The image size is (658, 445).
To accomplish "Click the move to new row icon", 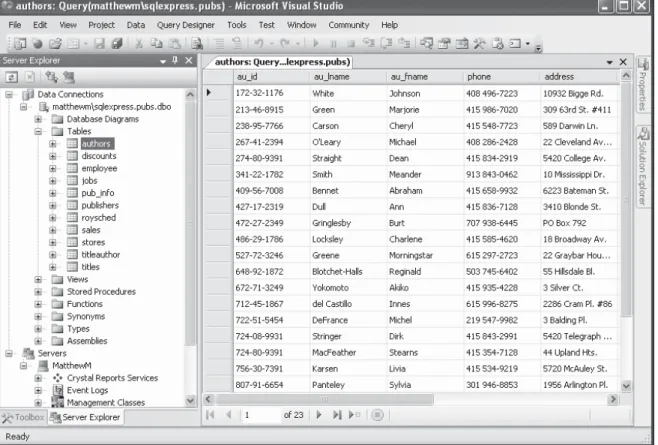I will click(355, 415).
